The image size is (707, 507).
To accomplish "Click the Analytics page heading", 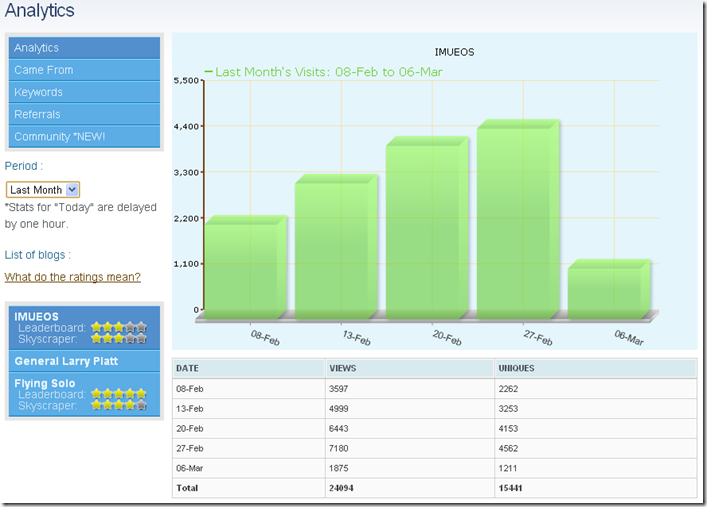I will point(40,10).
